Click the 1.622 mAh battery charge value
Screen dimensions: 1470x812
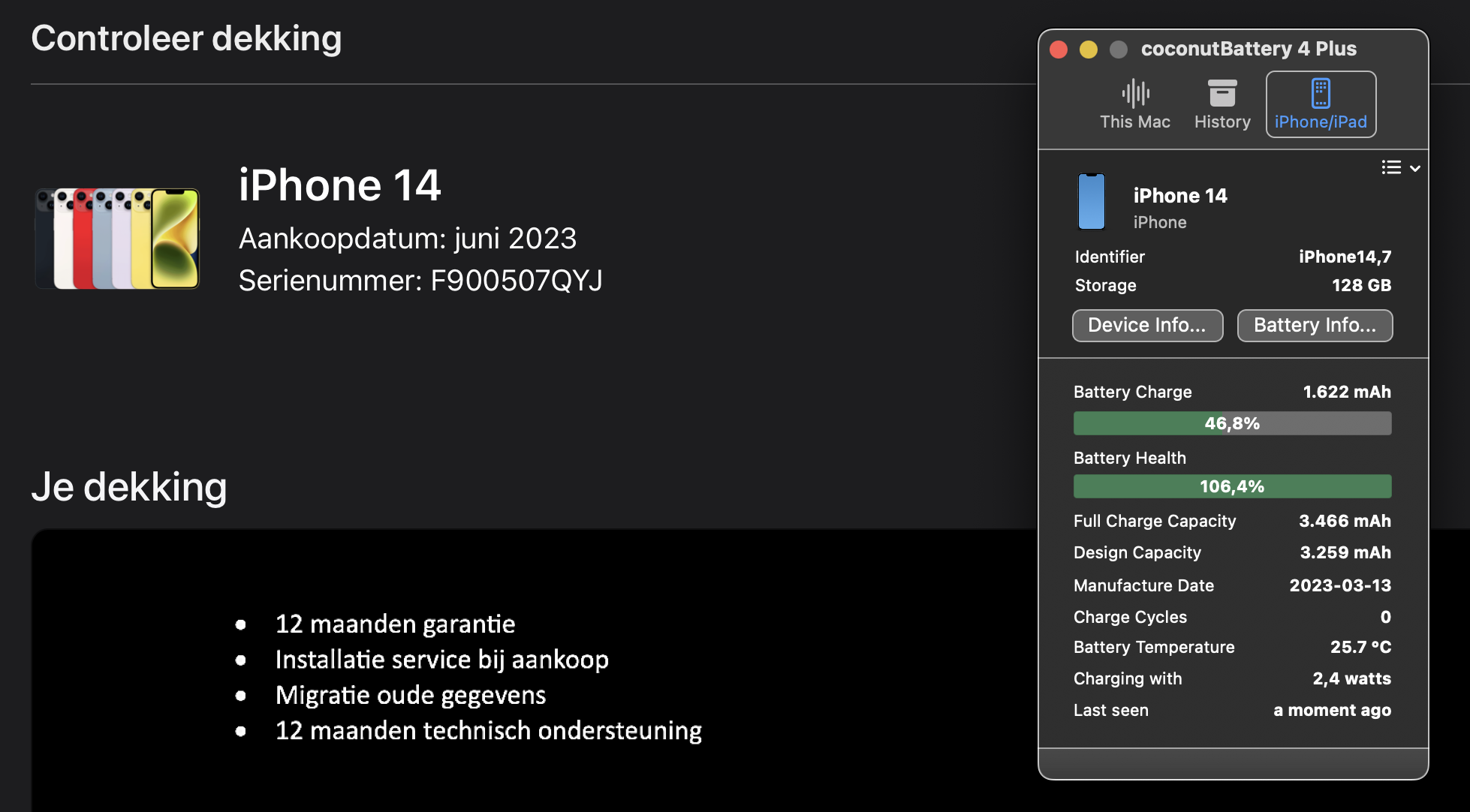[1347, 392]
